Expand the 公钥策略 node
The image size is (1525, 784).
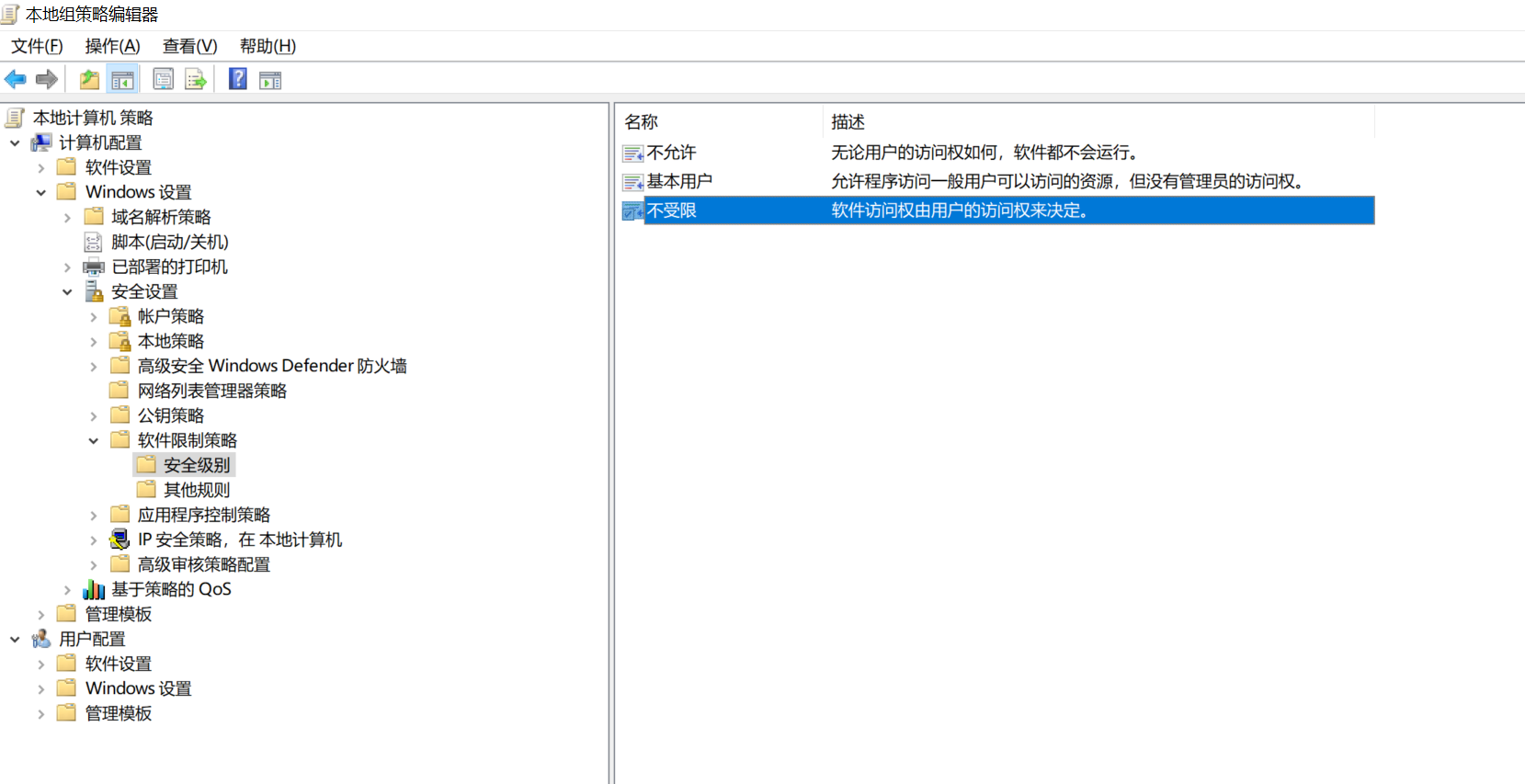point(93,415)
